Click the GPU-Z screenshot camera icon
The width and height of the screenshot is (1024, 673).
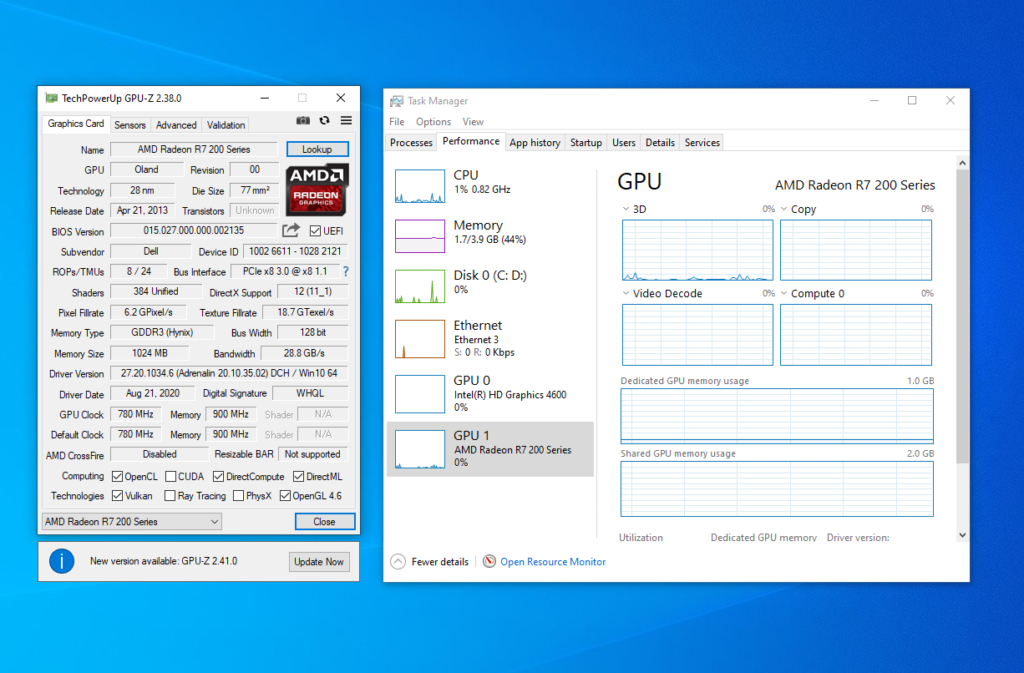[x=303, y=121]
